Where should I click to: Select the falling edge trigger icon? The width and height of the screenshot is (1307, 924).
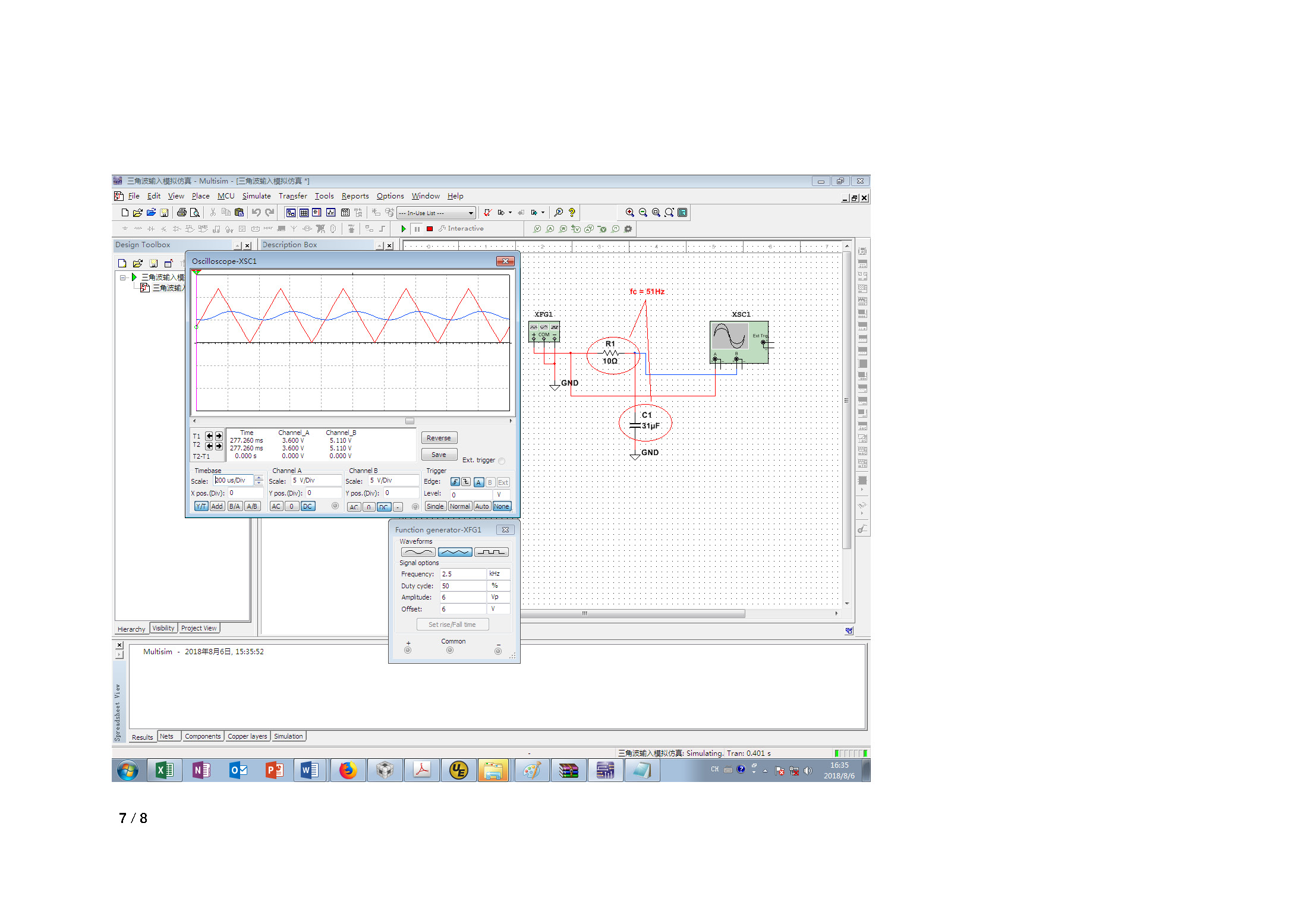pos(466,482)
